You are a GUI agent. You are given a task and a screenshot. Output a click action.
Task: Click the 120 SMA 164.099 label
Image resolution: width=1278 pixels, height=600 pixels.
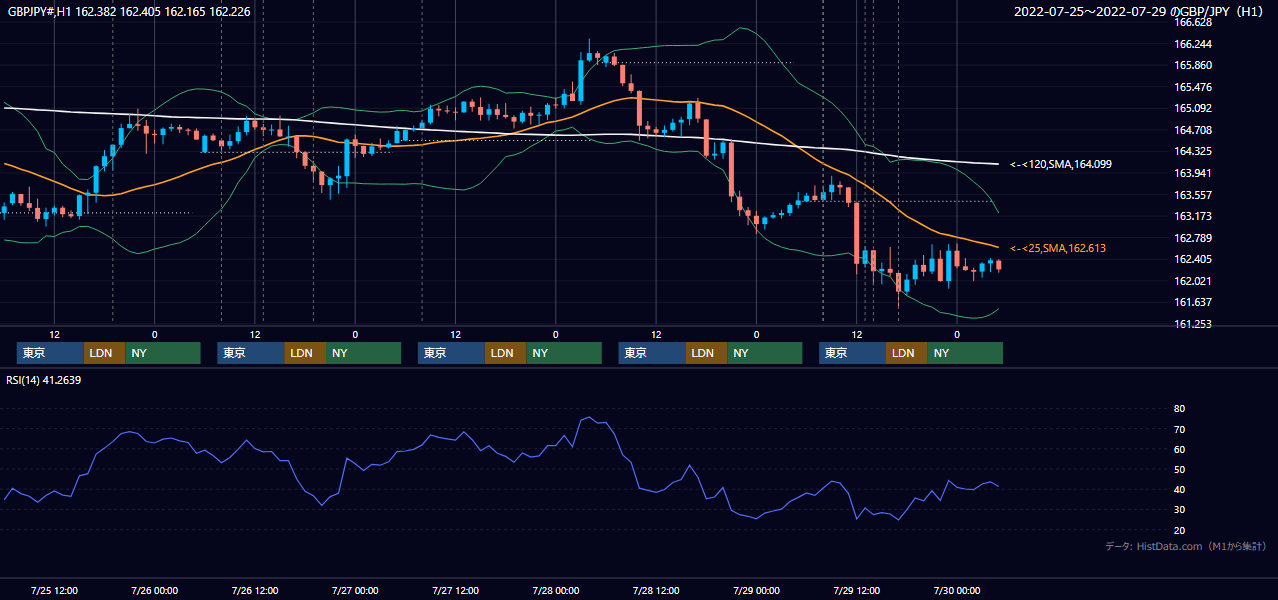click(x=1061, y=164)
